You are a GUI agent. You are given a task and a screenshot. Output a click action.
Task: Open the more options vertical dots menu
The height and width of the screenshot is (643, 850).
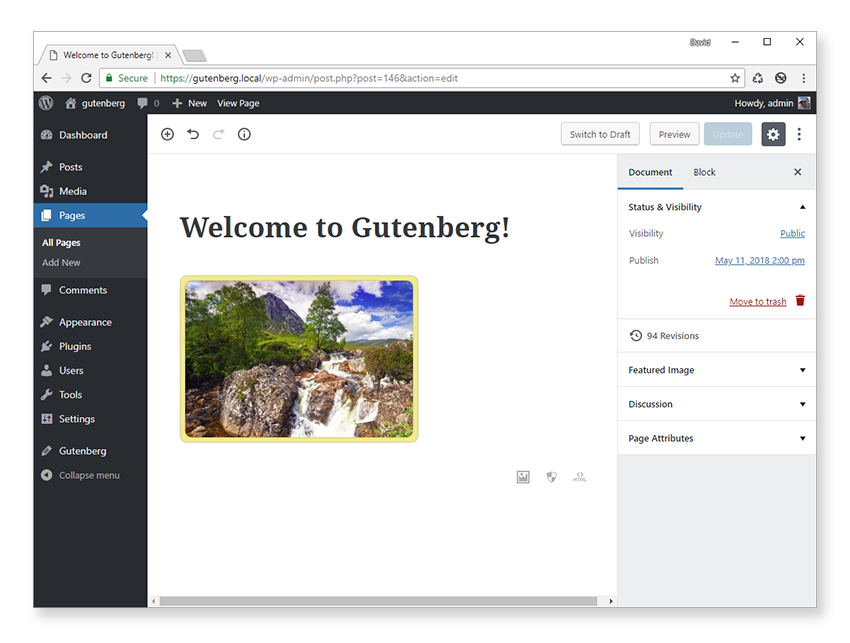point(799,134)
